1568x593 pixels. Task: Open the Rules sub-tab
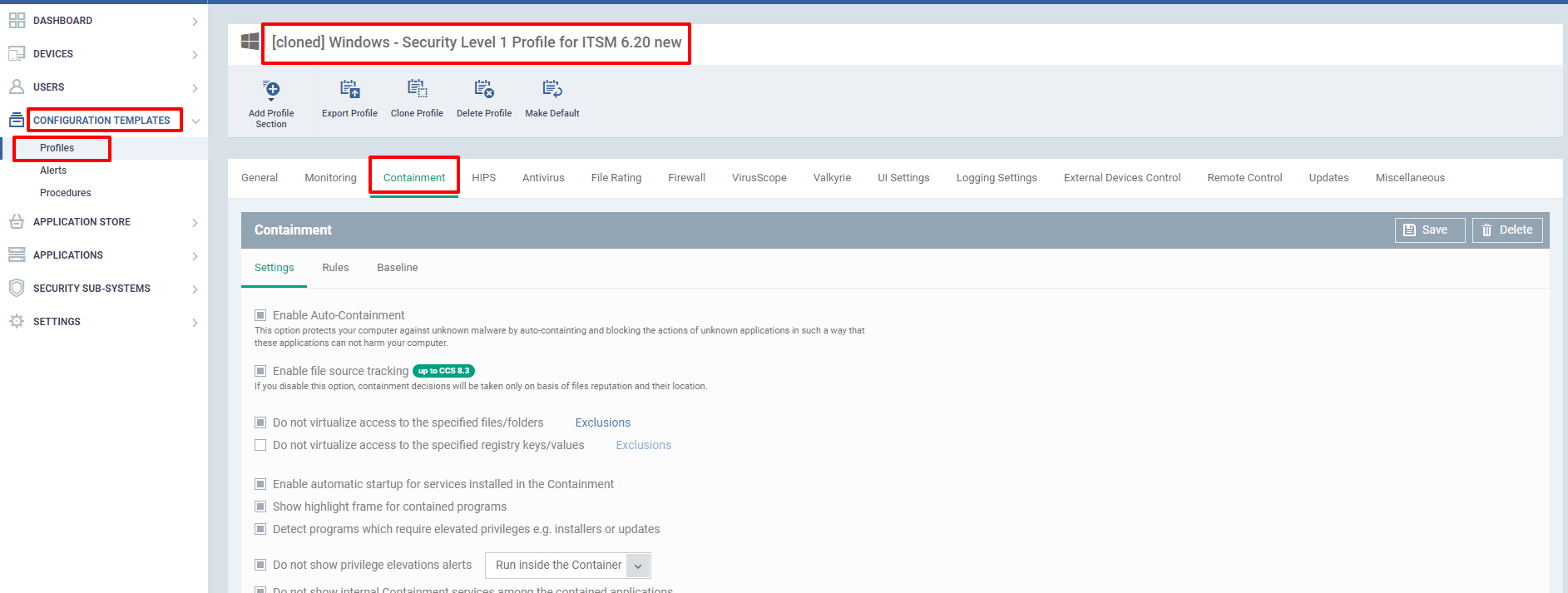[335, 268]
